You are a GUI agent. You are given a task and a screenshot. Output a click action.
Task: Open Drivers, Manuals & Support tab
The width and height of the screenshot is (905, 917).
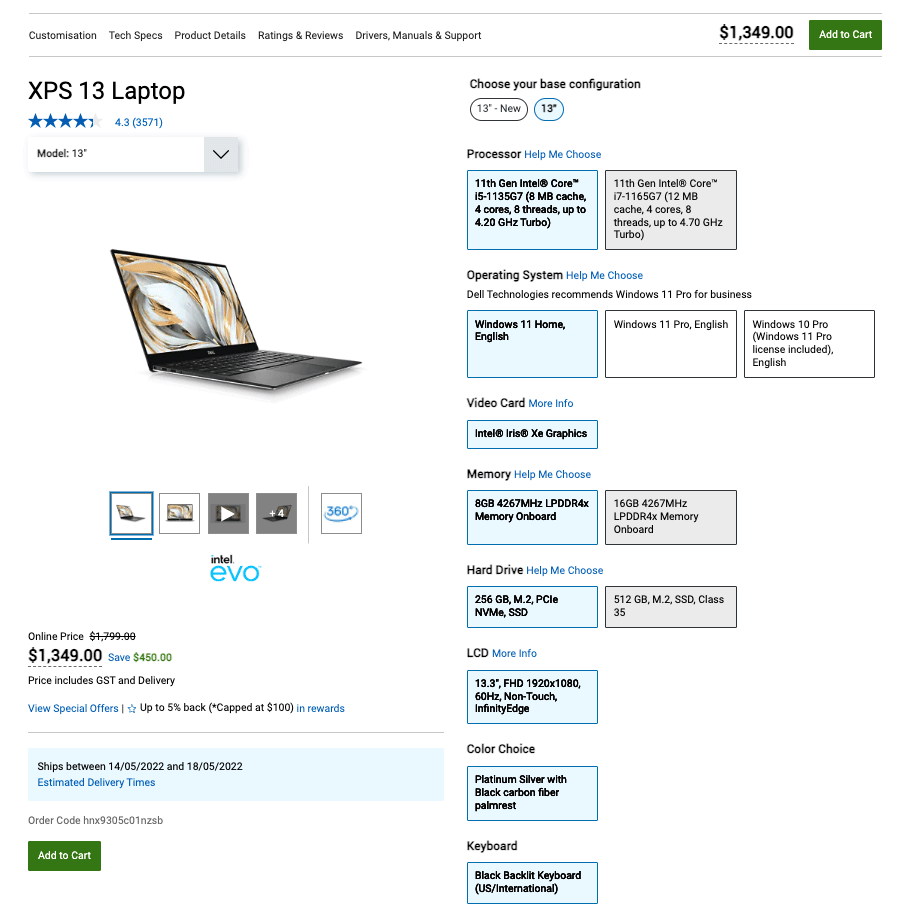418,36
